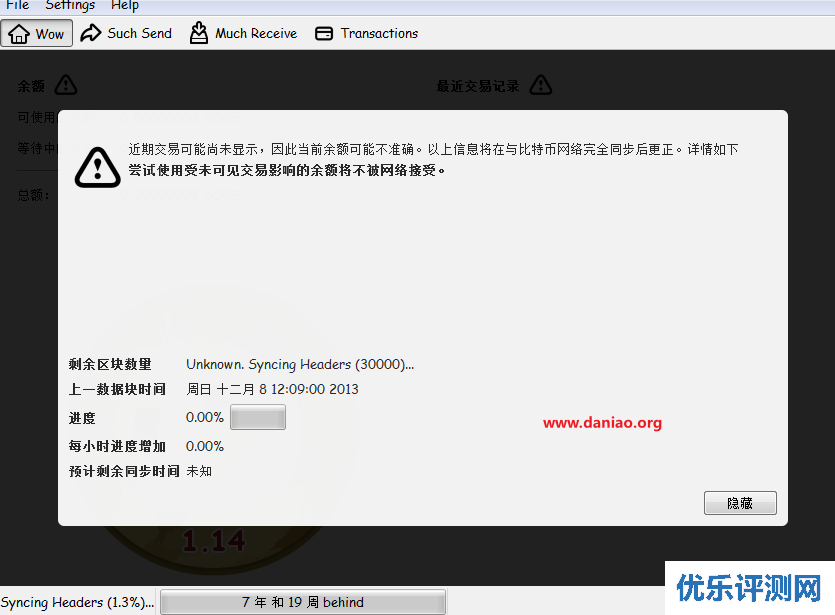
Task: Click the "7 年 和 19 周 behind" status progress bar
Action: (x=302, y=602)
